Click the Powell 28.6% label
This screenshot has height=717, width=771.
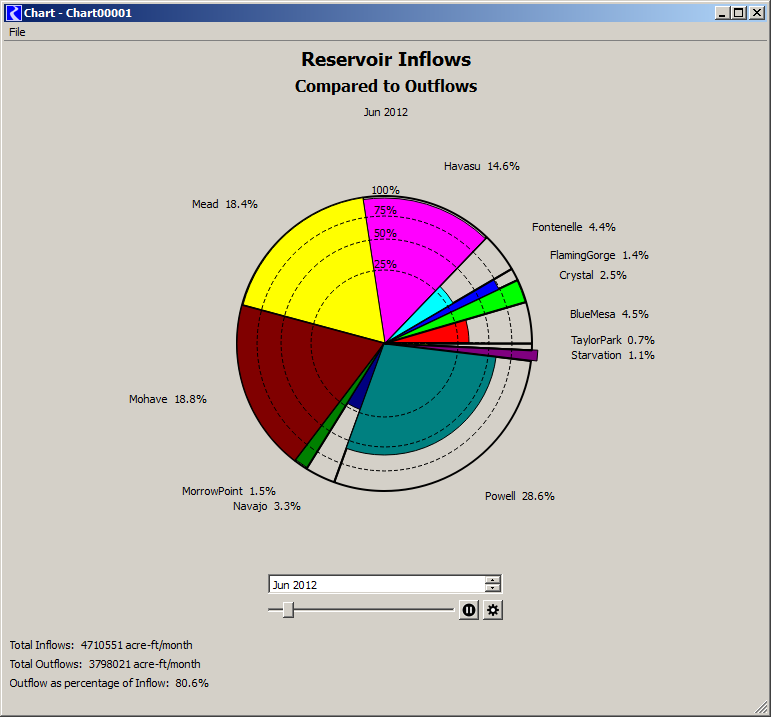(519, 496)
